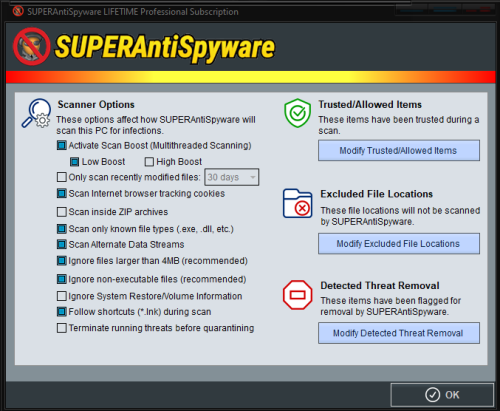Image resolution: width=500 pixels, height=411 pixels.
Task: Enable Terminate running threats before quarantining
Action: 62,328
